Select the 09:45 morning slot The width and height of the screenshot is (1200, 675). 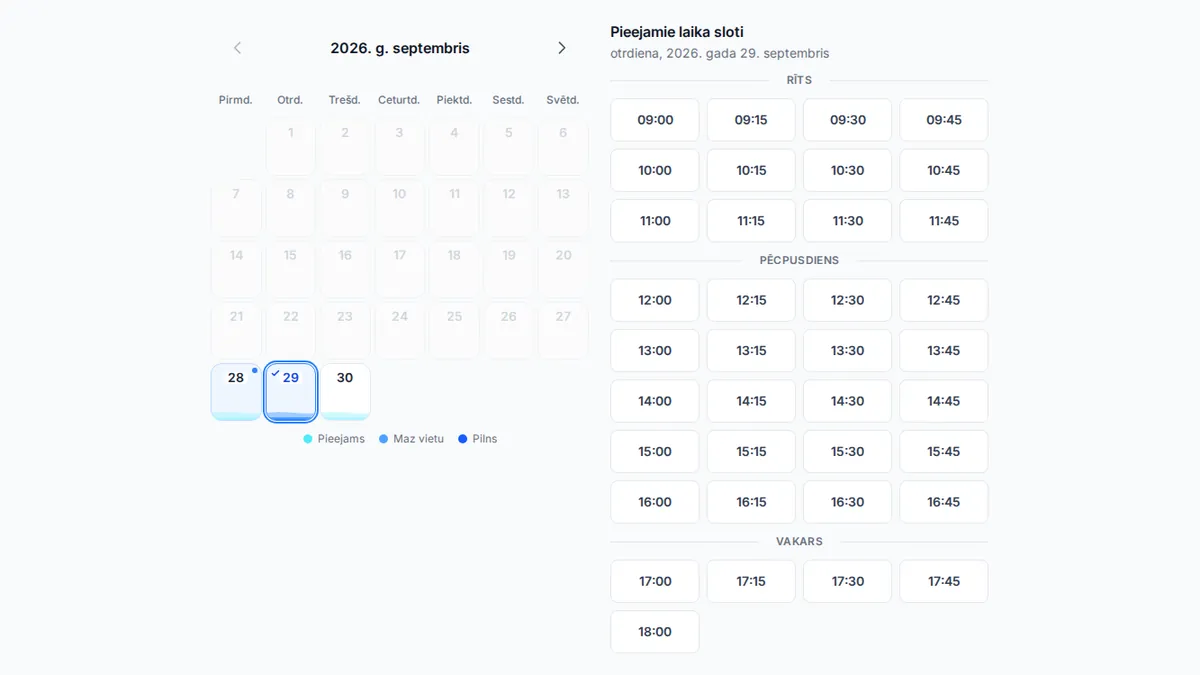tap(944, 120)
